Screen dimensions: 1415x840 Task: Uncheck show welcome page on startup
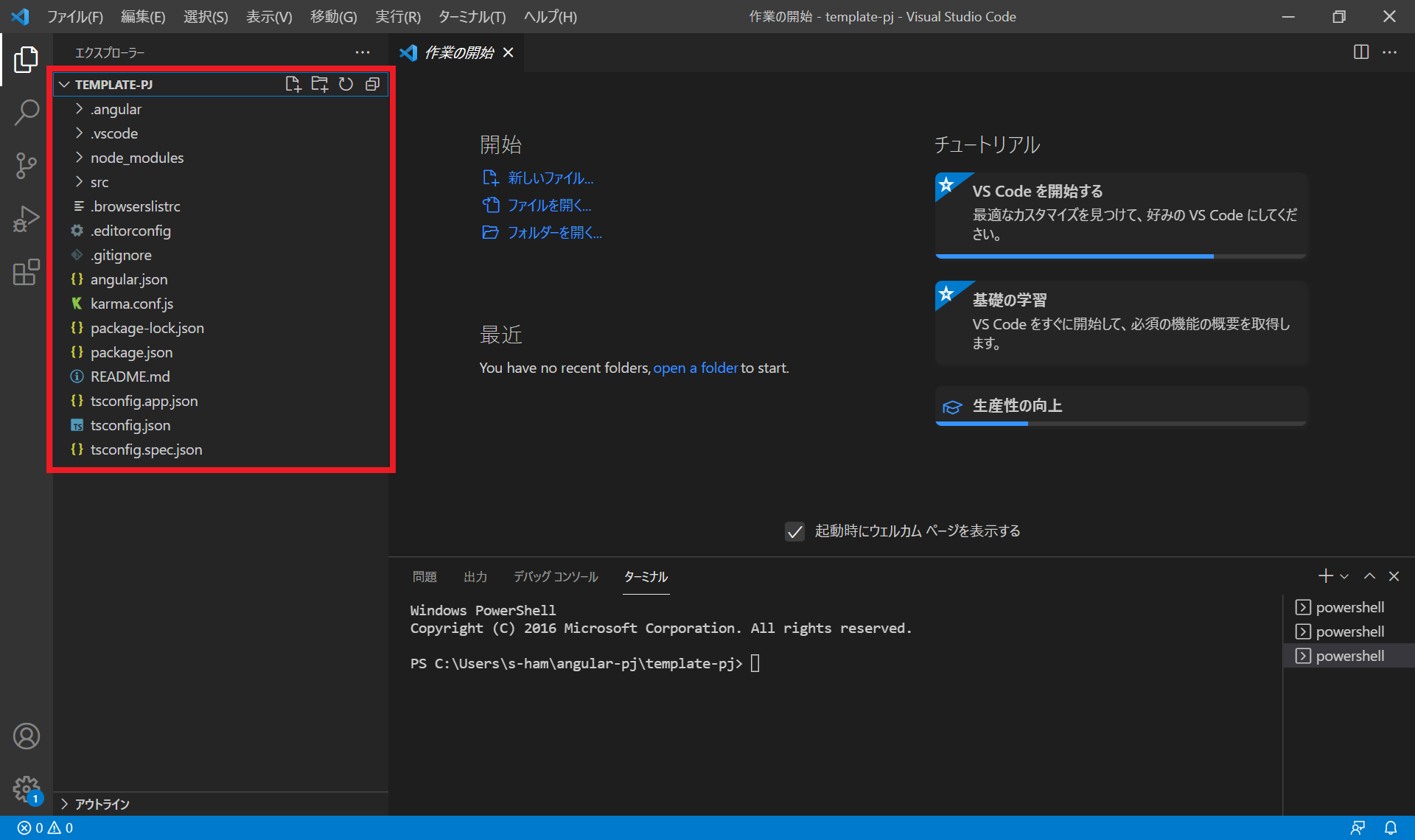[794, 531]
